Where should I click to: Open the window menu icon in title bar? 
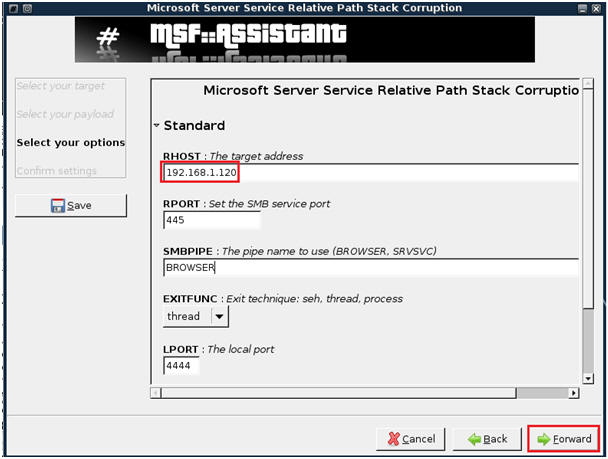point(13,8)
